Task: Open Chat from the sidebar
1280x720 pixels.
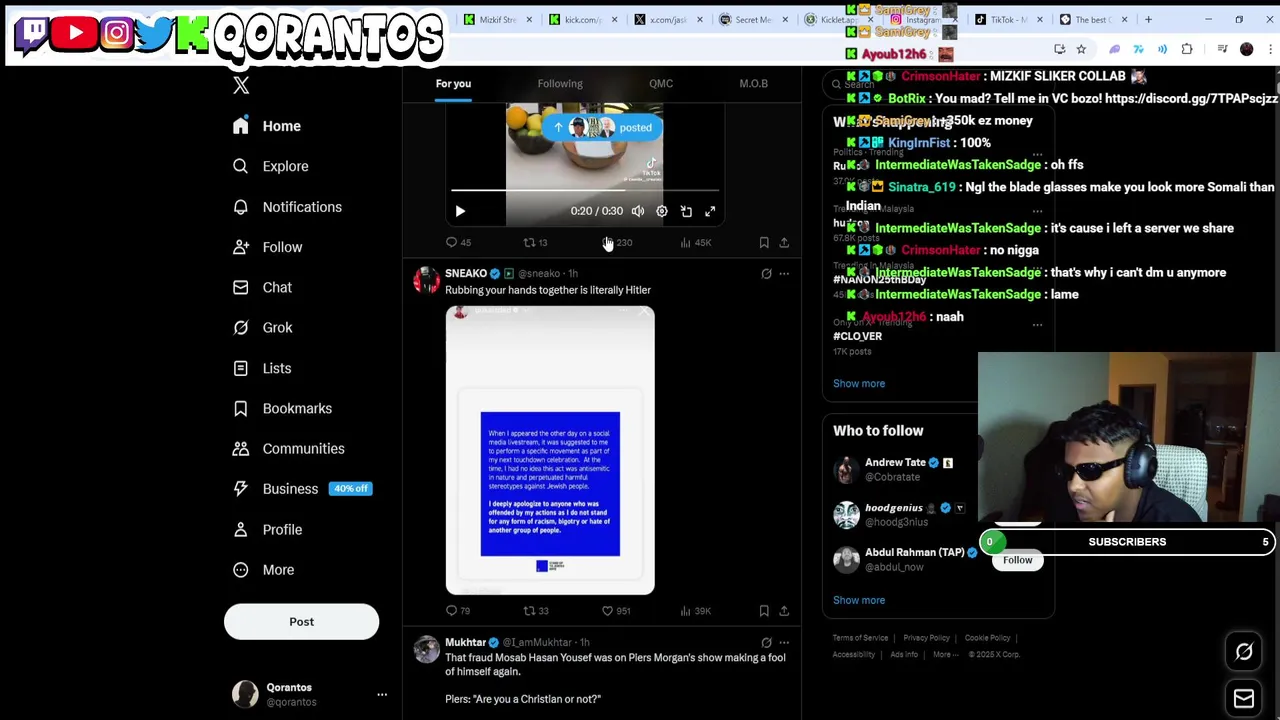Action: point(262,287)
